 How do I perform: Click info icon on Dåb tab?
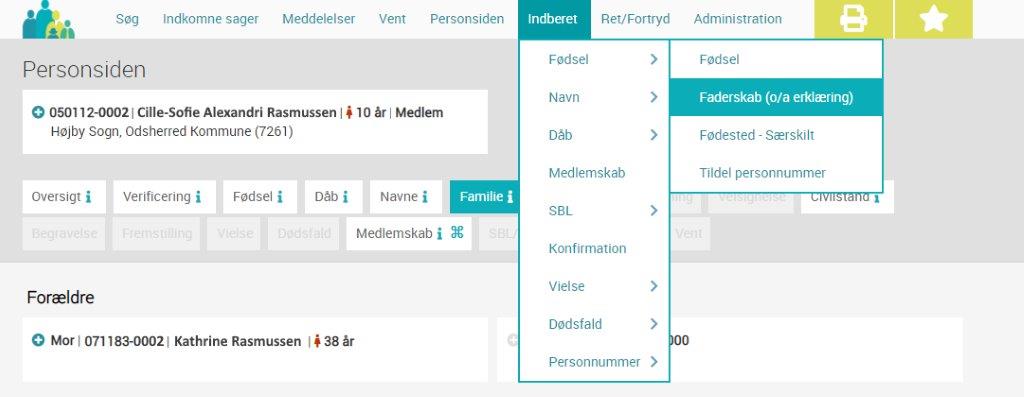pyautogui.click(x=345, y=197)
